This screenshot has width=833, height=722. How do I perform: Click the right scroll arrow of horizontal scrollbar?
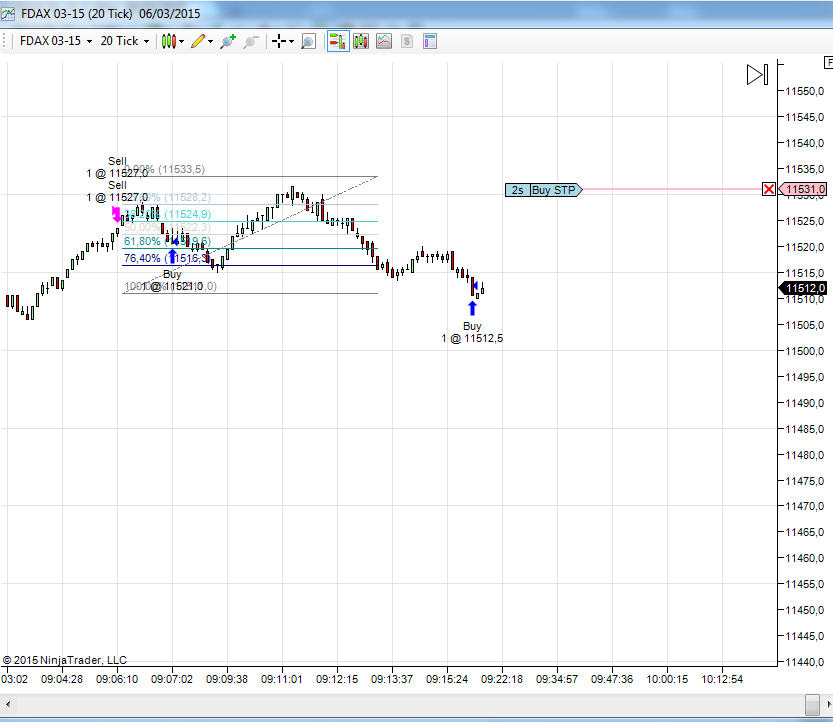[x=829, y=704]
